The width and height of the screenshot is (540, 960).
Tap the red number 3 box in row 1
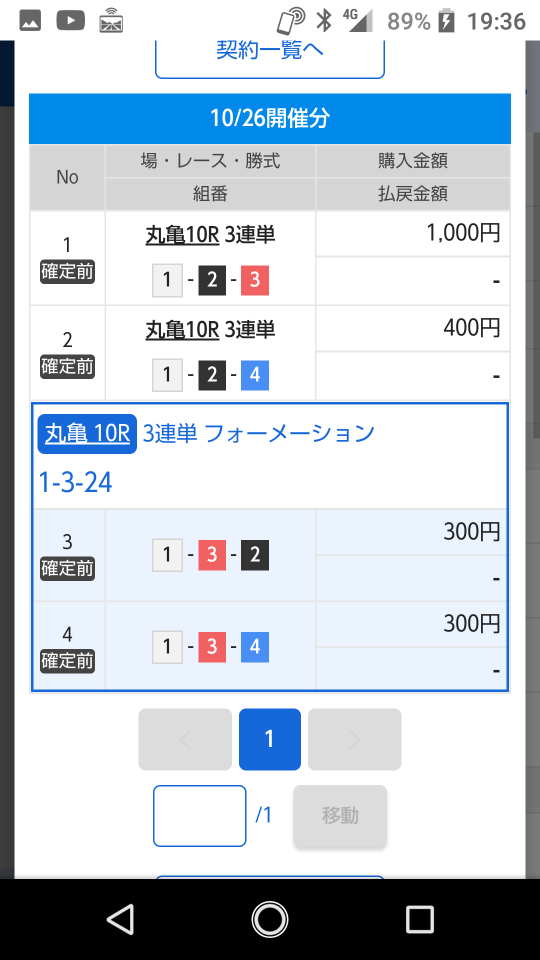255,280
